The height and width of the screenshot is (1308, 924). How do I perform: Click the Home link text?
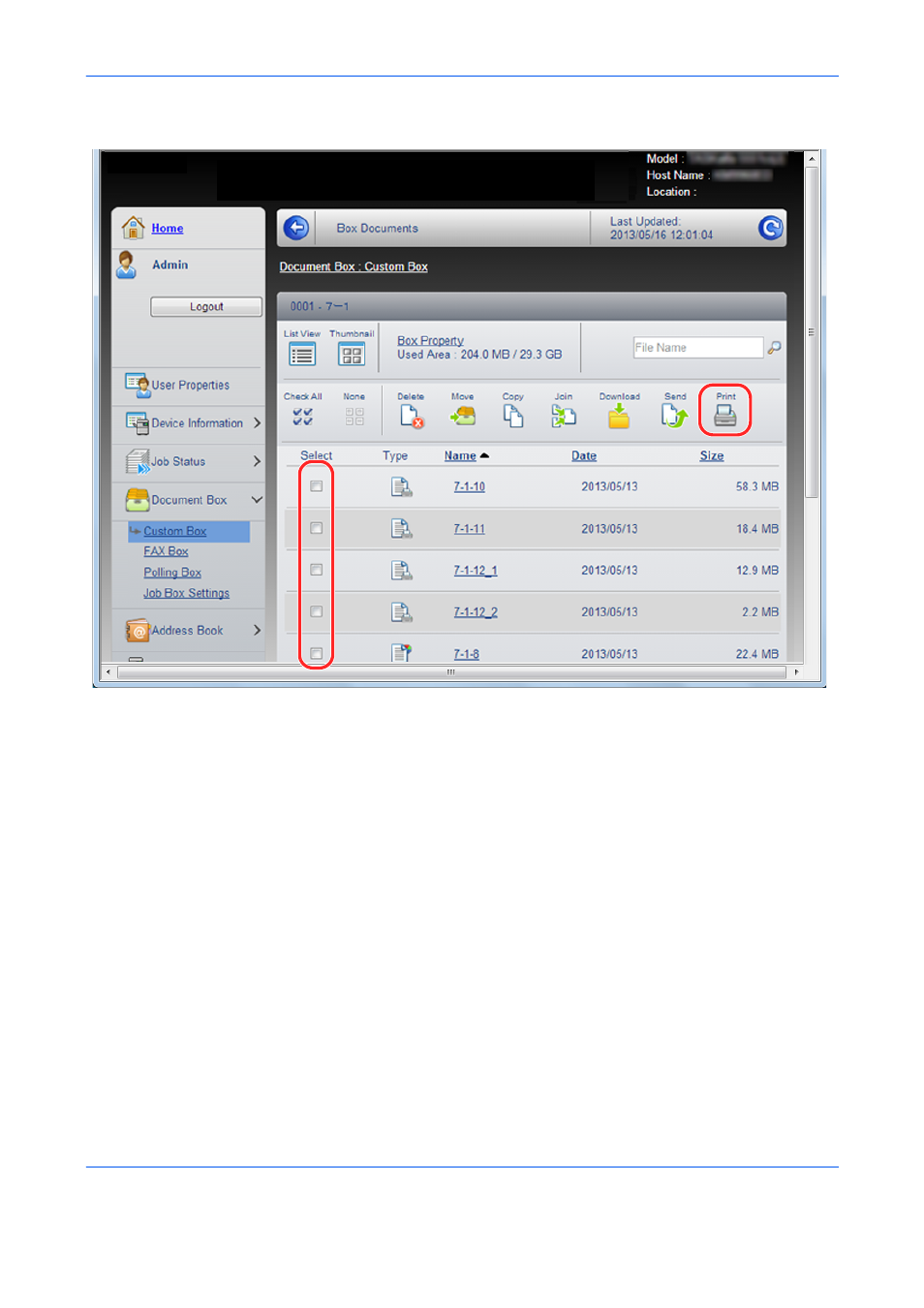168,229
